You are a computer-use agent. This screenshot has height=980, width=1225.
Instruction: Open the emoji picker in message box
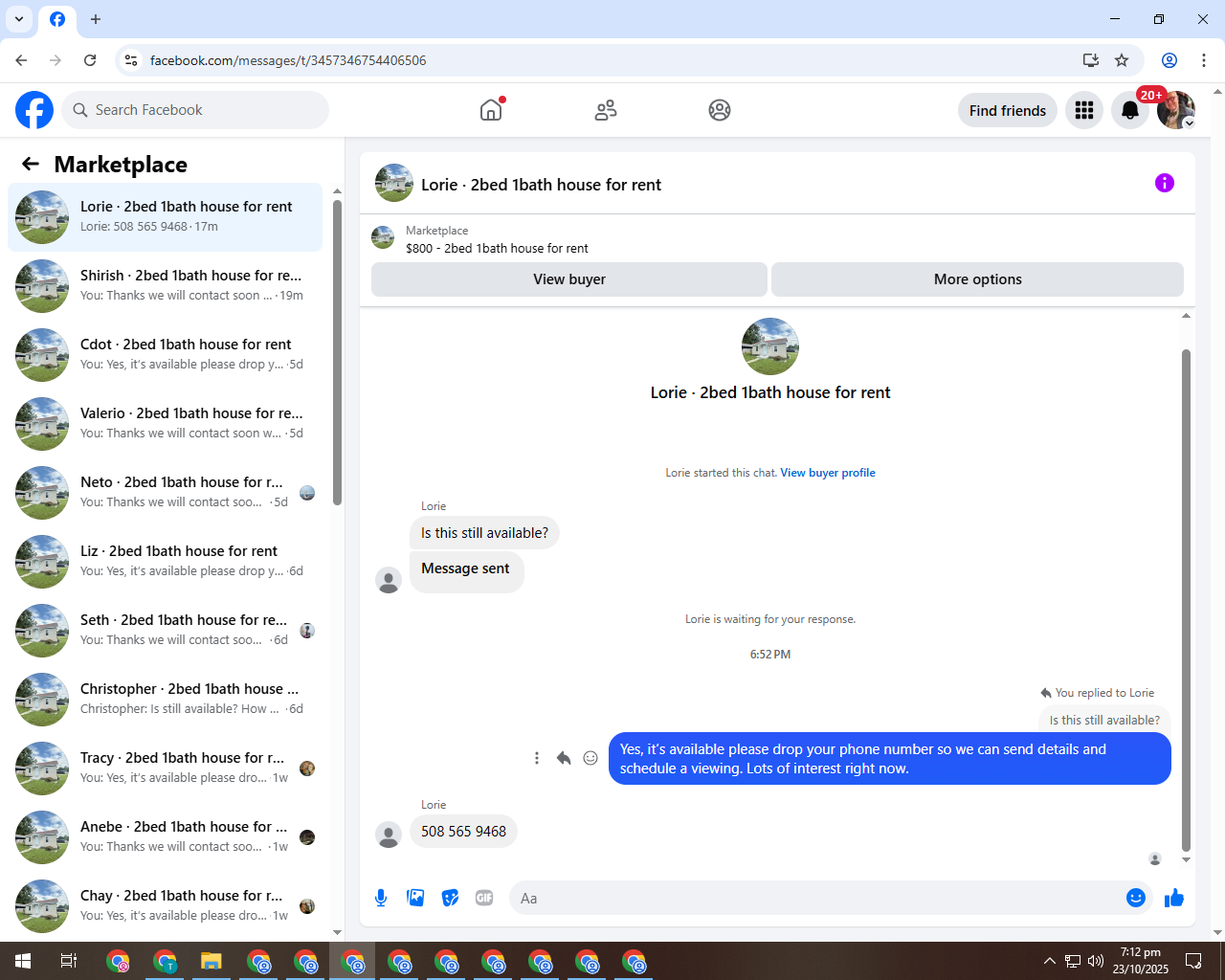coord(1136,898)
